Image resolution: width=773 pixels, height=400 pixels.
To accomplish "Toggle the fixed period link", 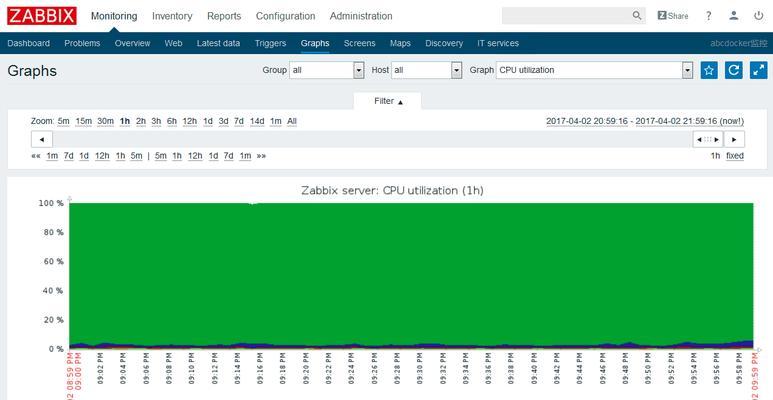I will pyautogui.click(x=735, y=156).
